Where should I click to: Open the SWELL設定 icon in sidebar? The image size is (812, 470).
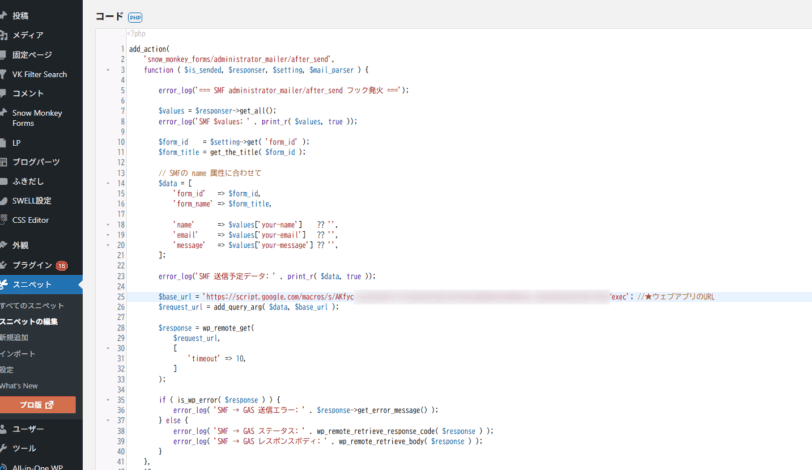[x=3, y=201]
